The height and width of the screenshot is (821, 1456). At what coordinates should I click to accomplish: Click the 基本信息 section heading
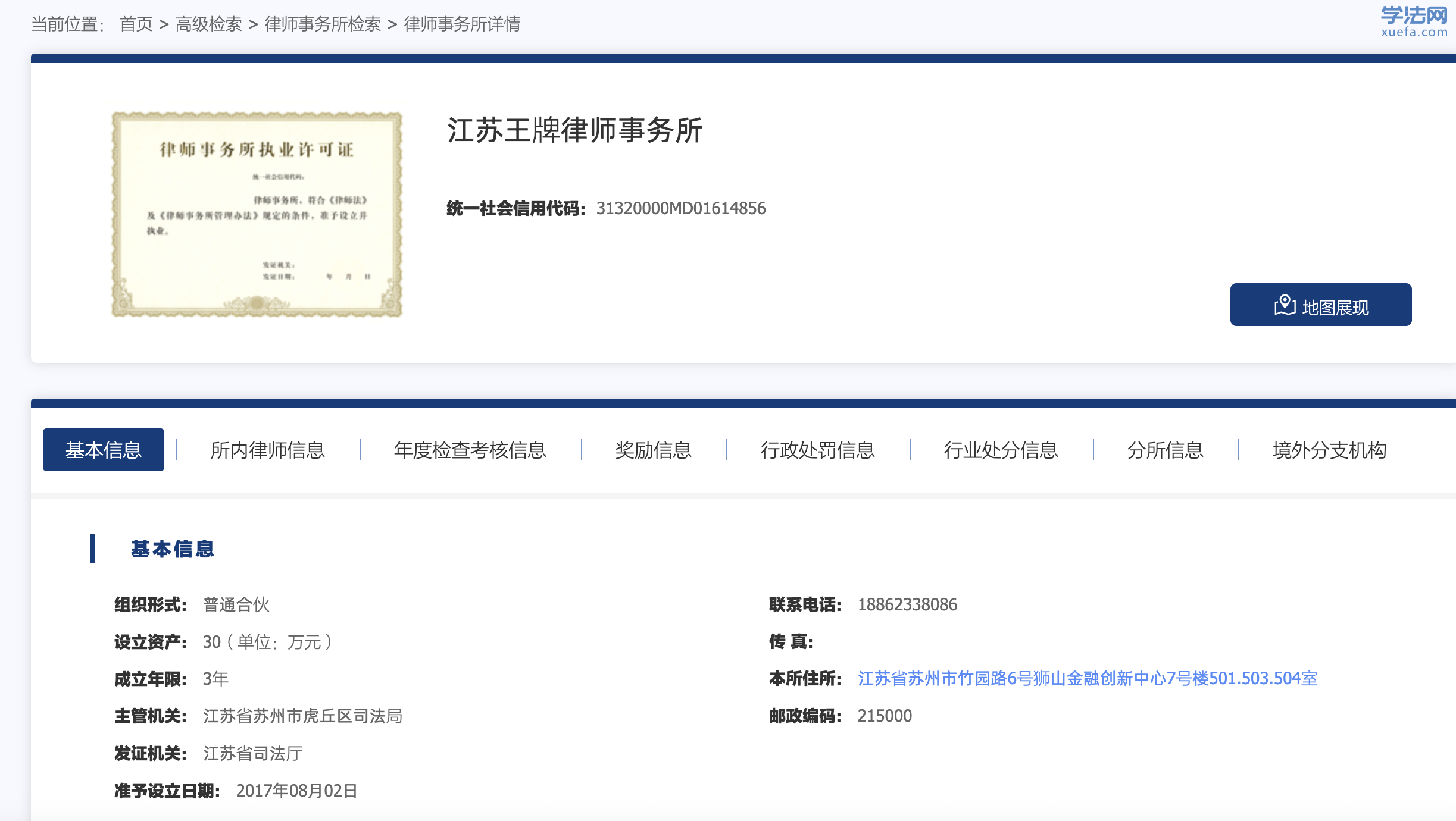tap(173, 549)
